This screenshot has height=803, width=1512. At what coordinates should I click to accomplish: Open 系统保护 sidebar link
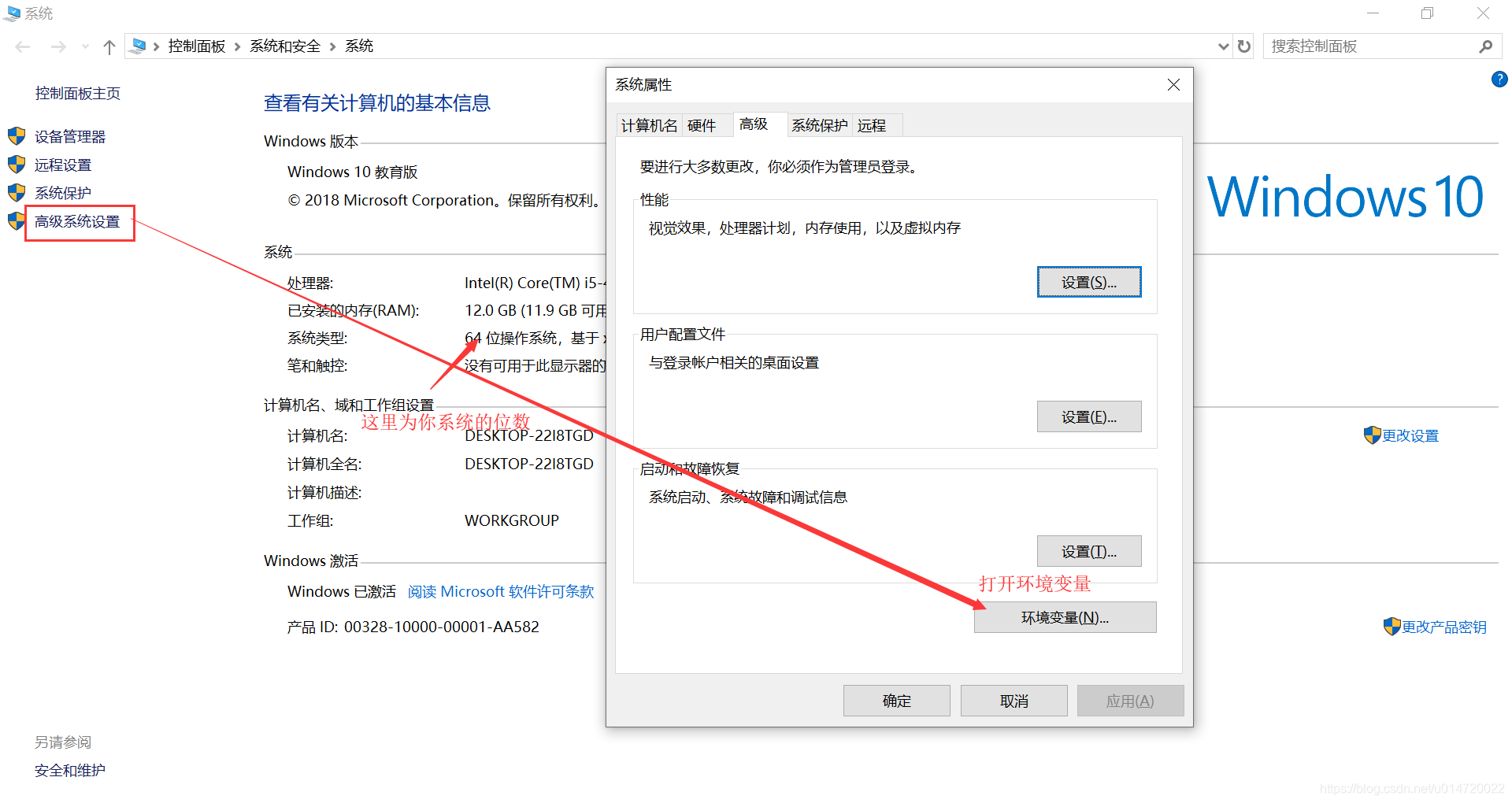(x=63, y=193)
